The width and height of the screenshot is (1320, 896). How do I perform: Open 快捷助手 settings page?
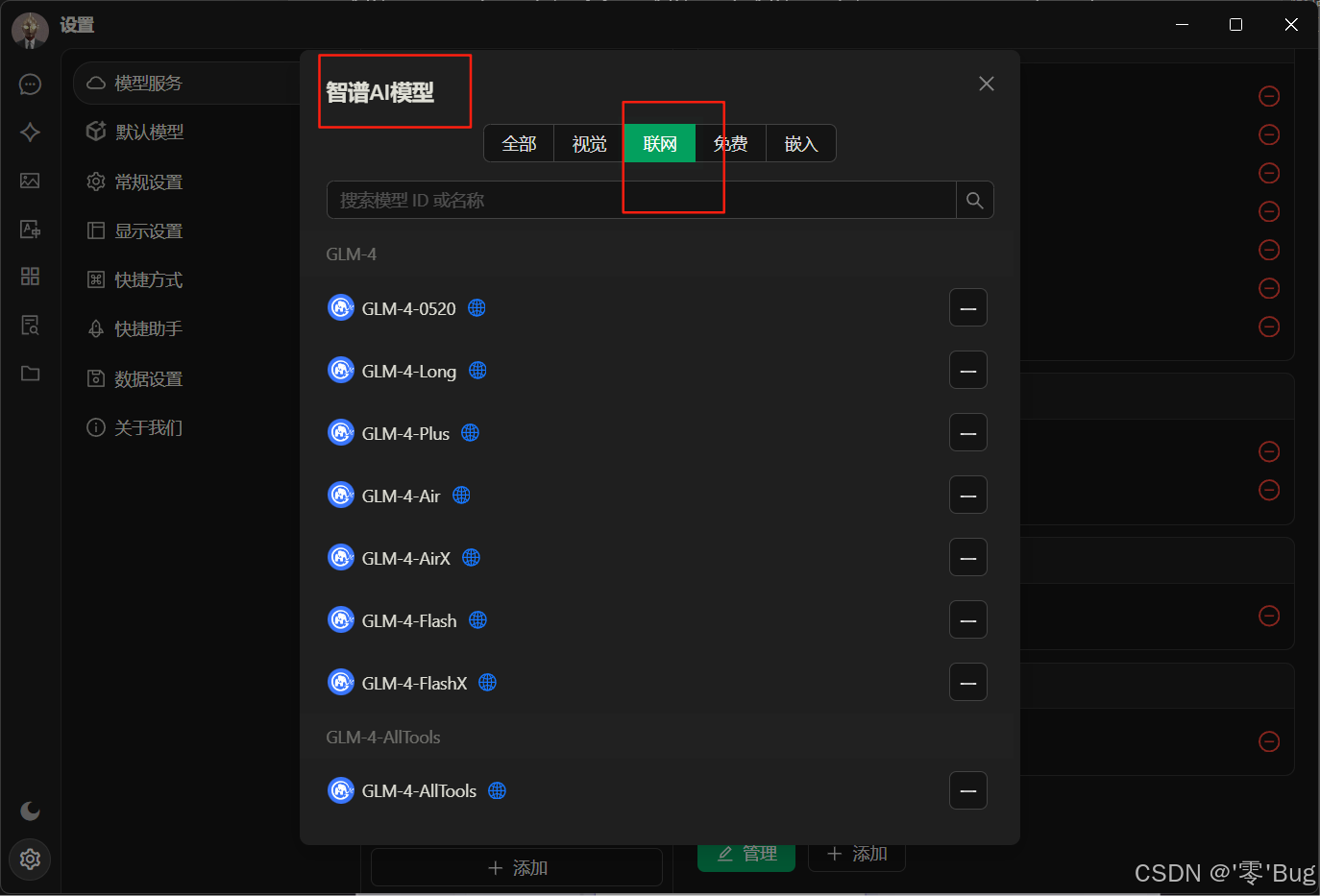pyautogui.click(x=148, y=328)
